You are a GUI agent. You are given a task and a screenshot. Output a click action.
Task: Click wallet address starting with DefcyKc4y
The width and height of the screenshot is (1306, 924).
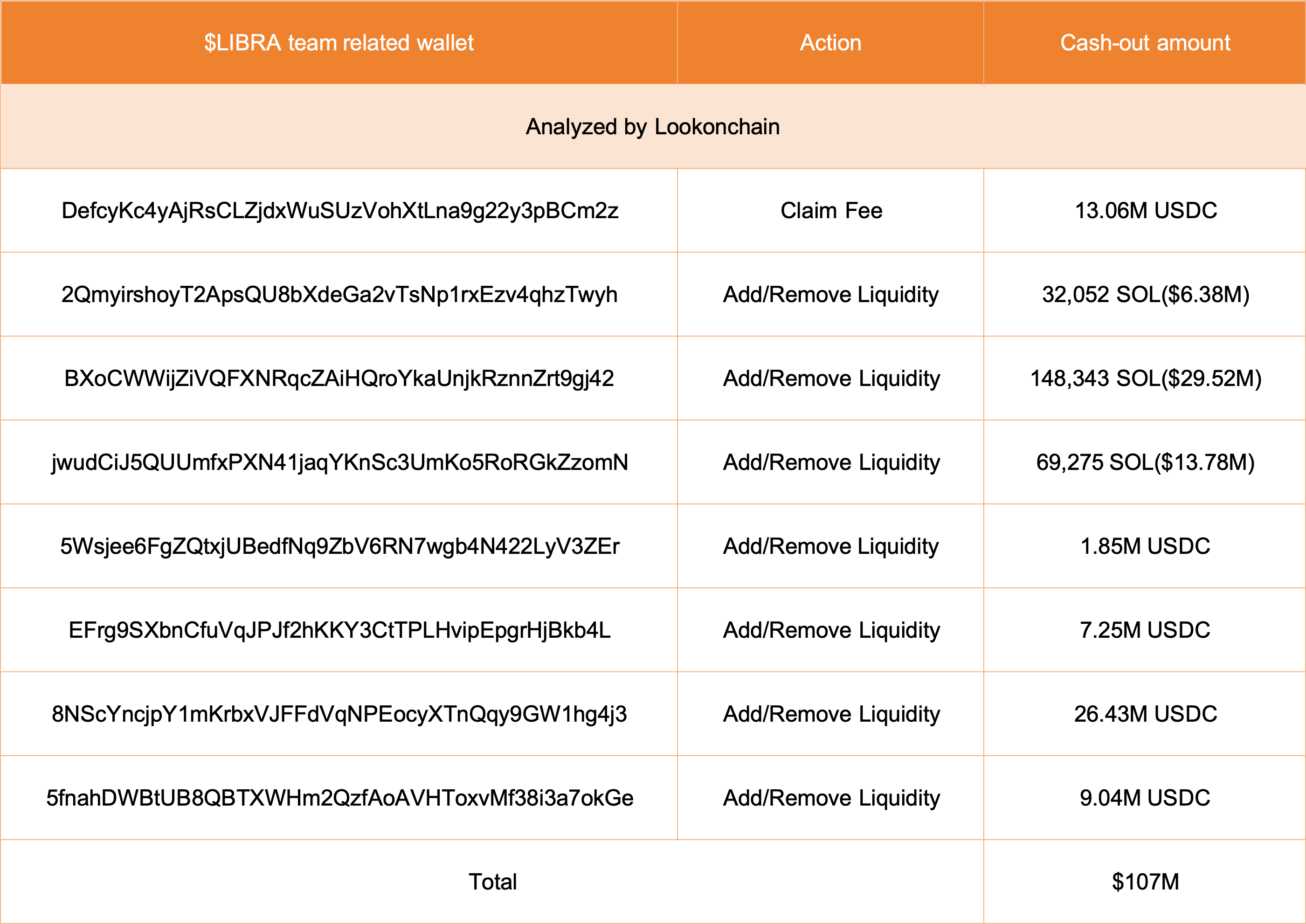click(x=339, y=211)
